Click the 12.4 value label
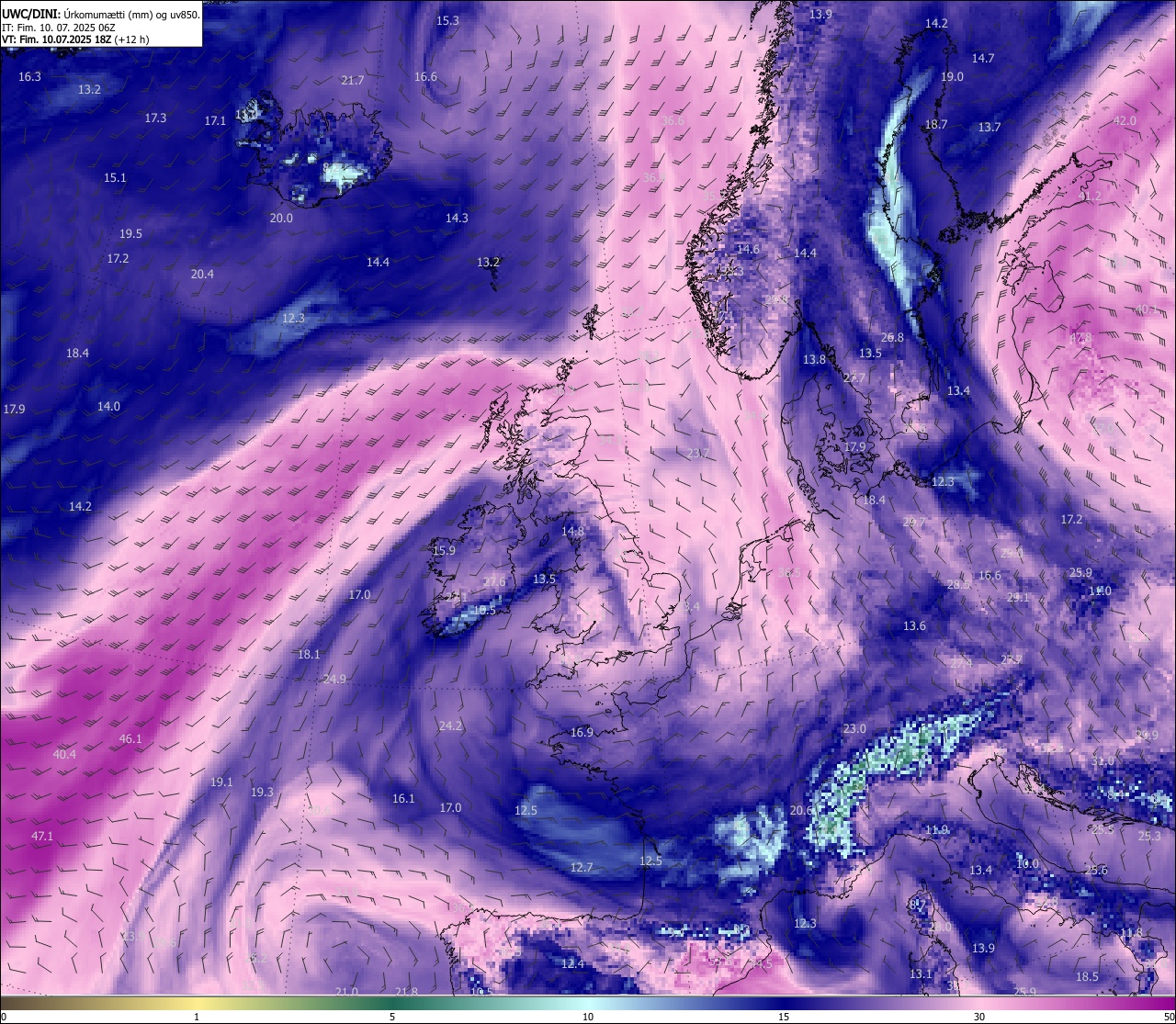Screen dimensions: 1176x1024 [x=572, y=964]
